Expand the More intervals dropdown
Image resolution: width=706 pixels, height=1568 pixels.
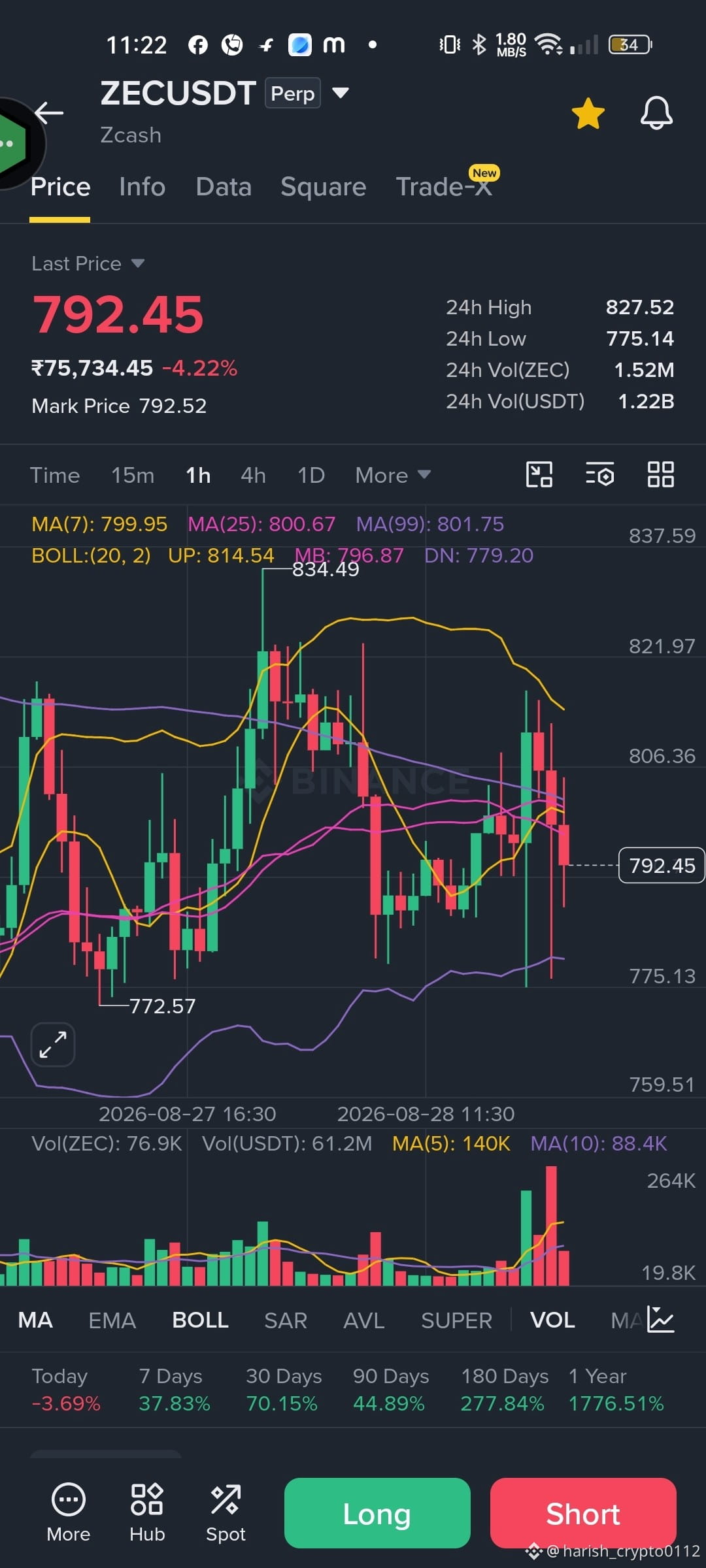pyautogui.click(x=393, y=475)
